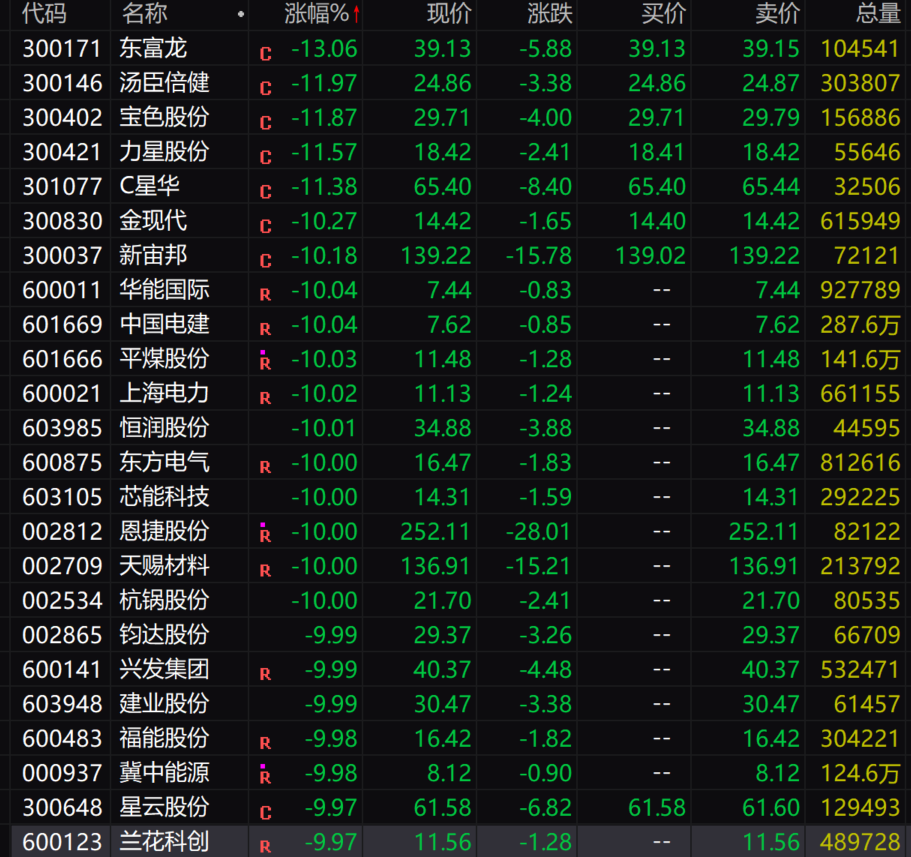Select stock code 000937

62,773
